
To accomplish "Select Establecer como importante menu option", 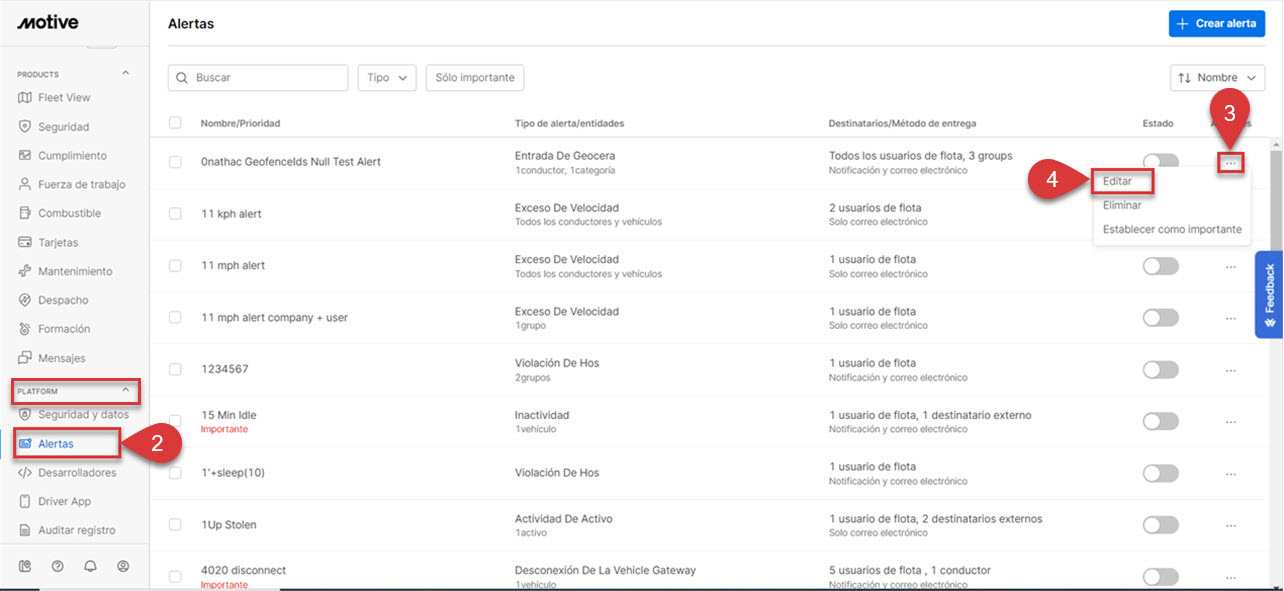I will (x=1171, y=228).
